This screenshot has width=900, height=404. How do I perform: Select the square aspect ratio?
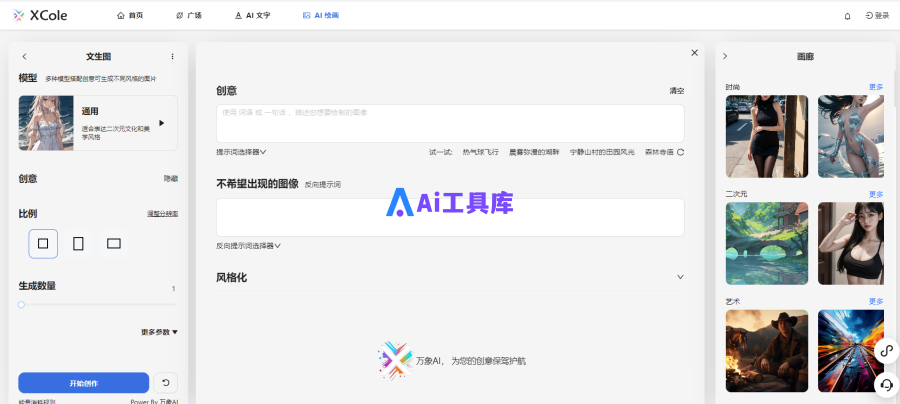43,243
